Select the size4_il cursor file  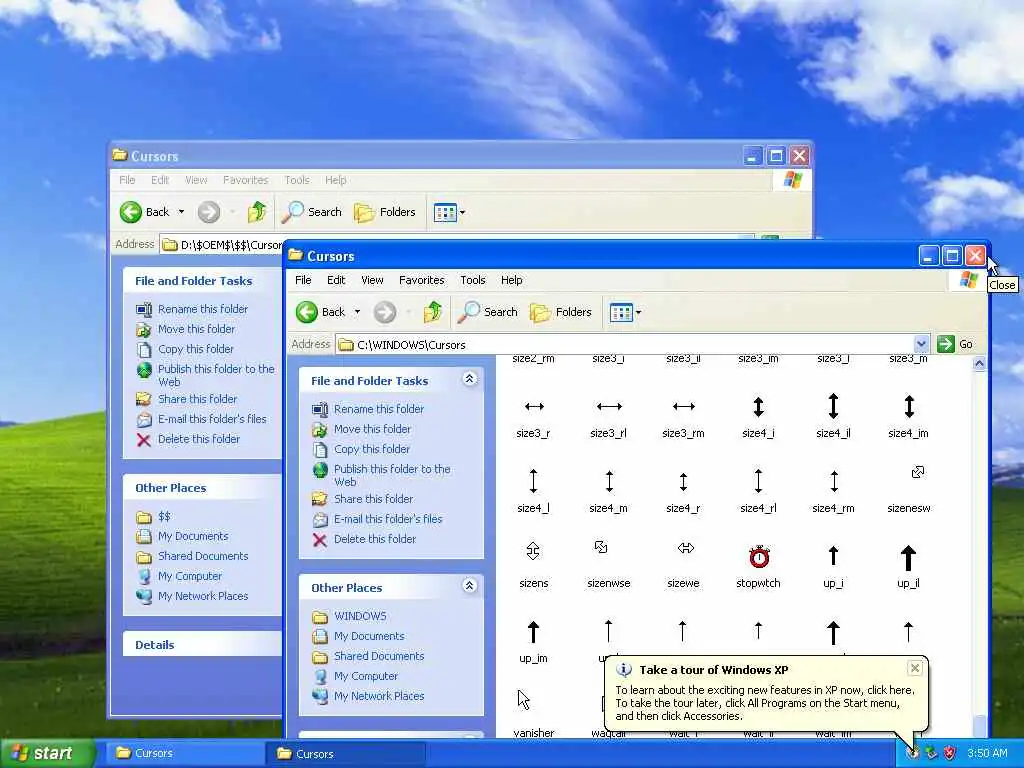[x=833, y=417]
